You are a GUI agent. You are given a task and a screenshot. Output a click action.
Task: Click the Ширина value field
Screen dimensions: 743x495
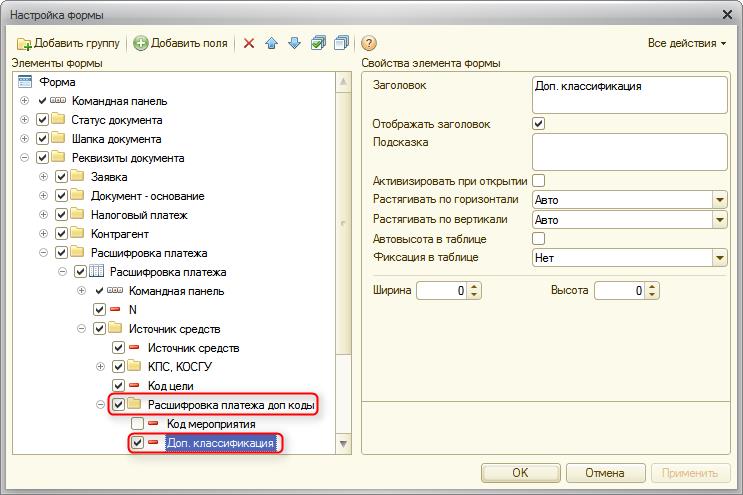tap(442, 290)
